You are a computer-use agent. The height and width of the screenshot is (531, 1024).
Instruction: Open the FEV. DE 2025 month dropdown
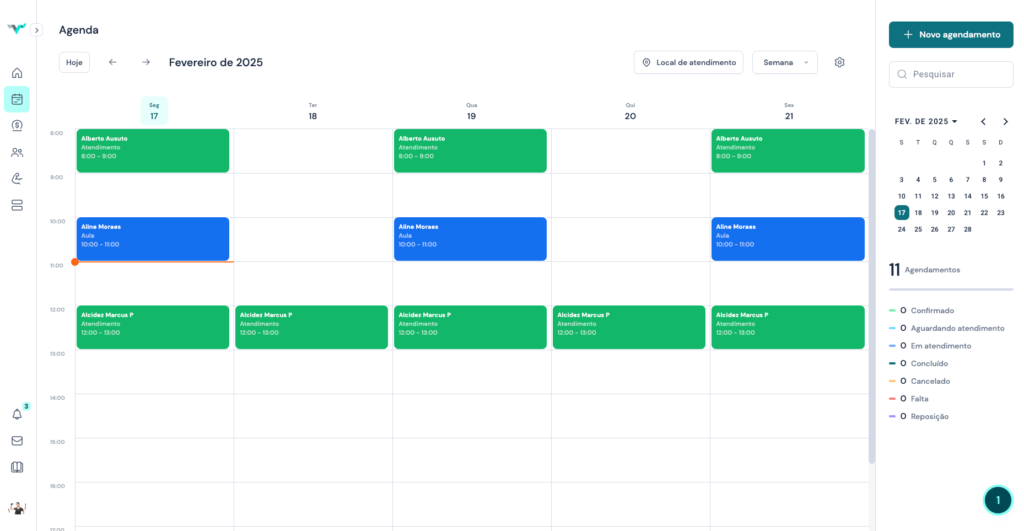pyautogui.click(x=925, y=121)
